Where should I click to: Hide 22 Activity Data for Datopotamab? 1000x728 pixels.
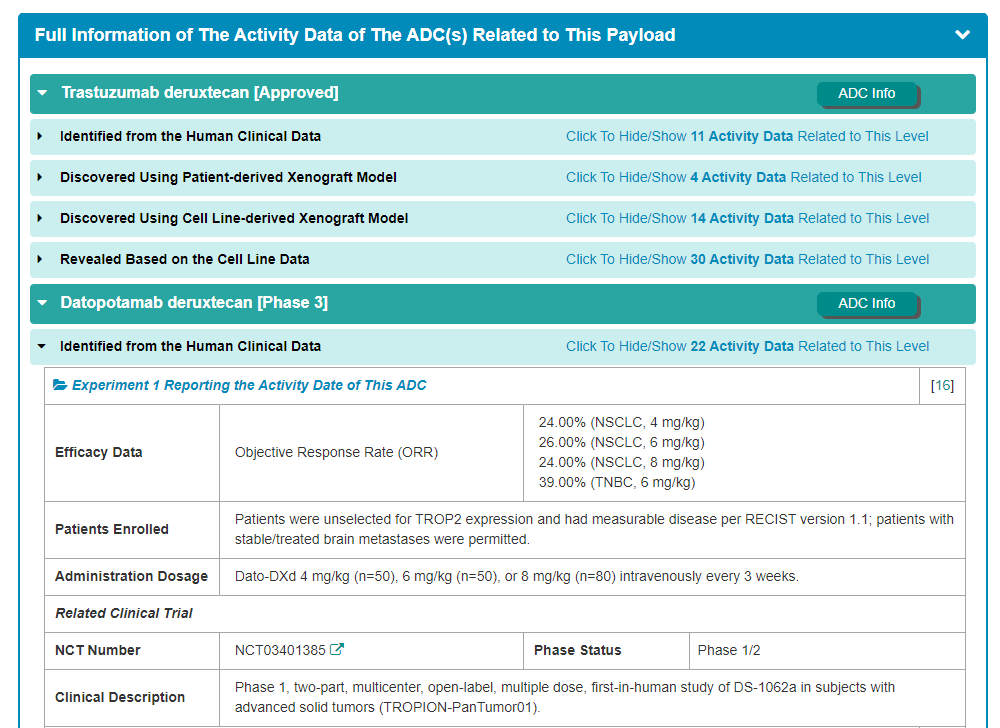point(746,346)
